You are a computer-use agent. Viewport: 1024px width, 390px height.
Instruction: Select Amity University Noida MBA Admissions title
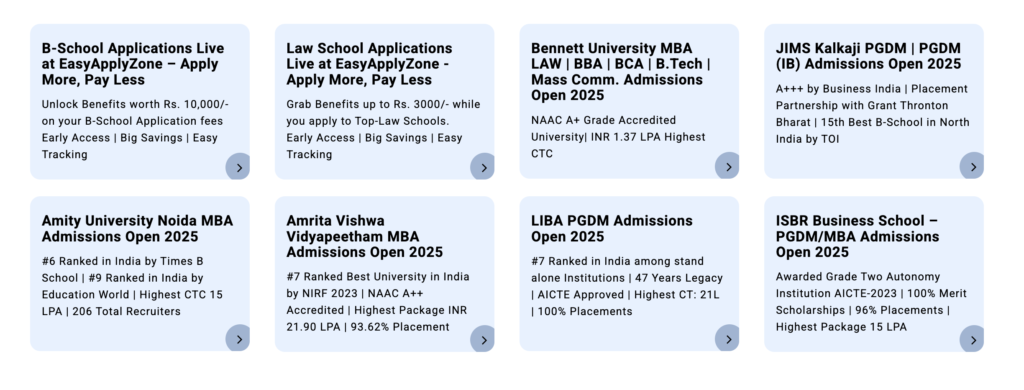point(137,229)
